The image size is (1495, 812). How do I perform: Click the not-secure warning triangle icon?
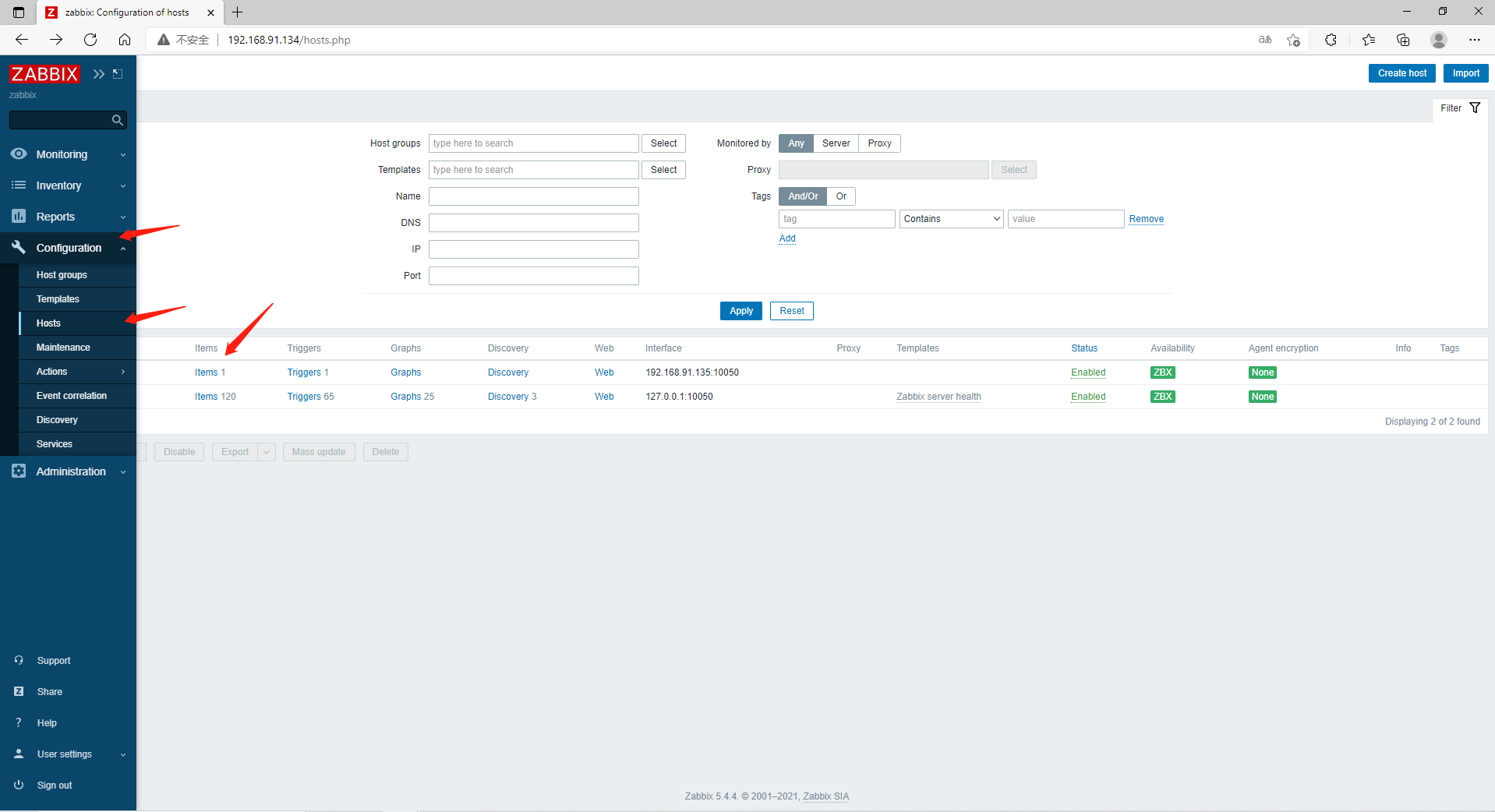pyautogui.click(x=164, y=40)
